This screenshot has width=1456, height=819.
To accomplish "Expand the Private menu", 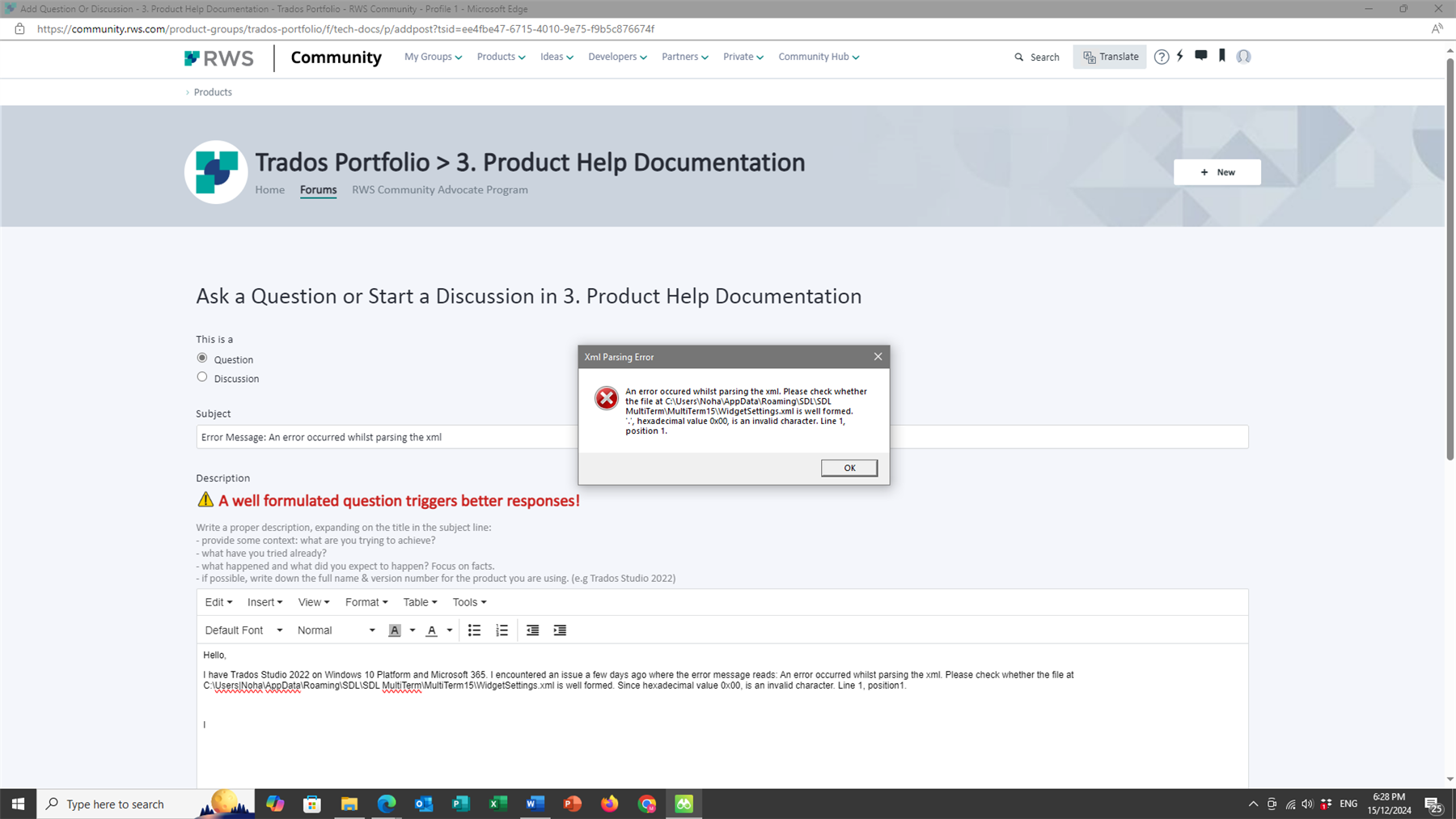I will [743, 57].
